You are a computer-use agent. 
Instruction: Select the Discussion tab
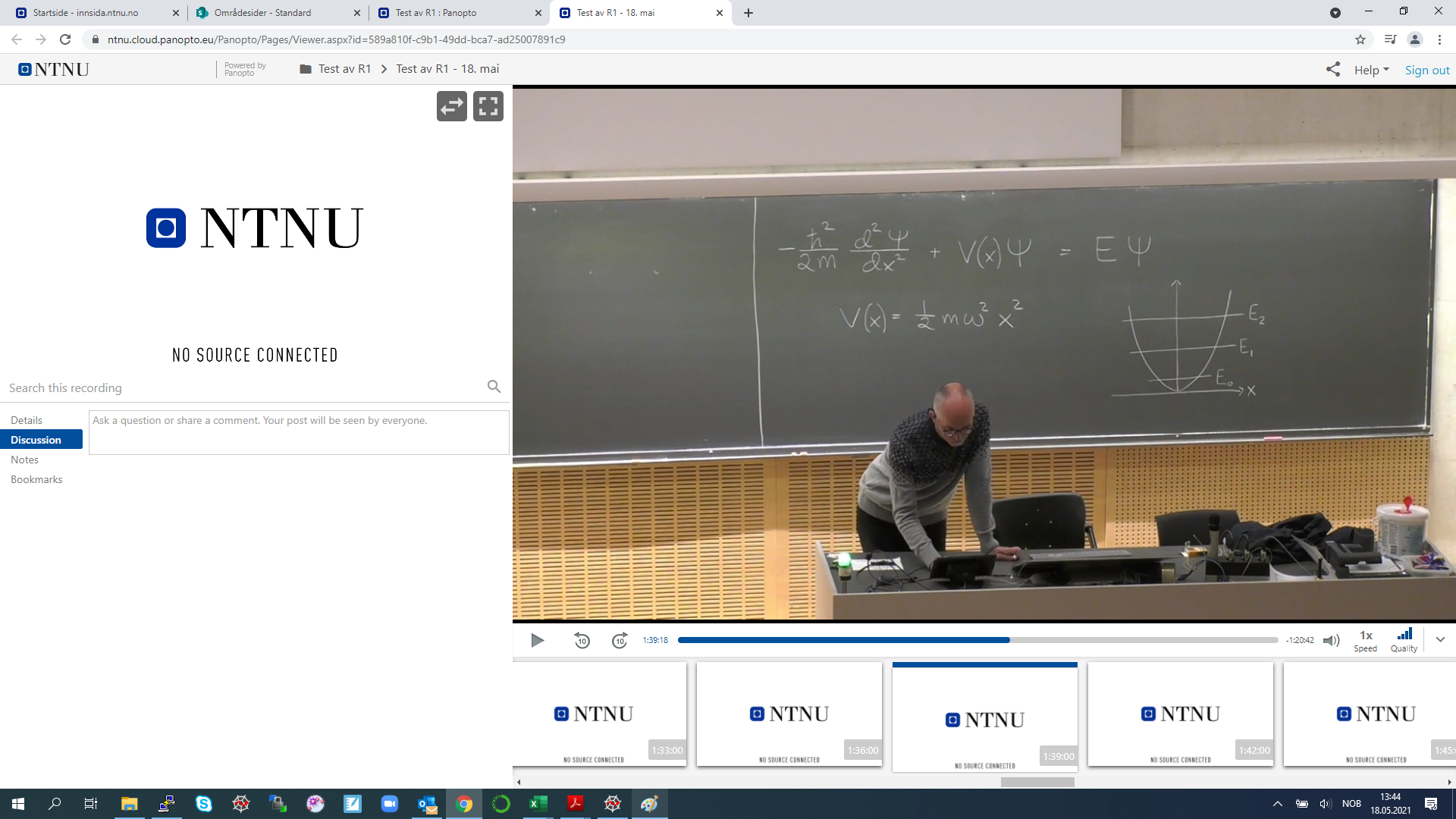(x=41, y=440)
